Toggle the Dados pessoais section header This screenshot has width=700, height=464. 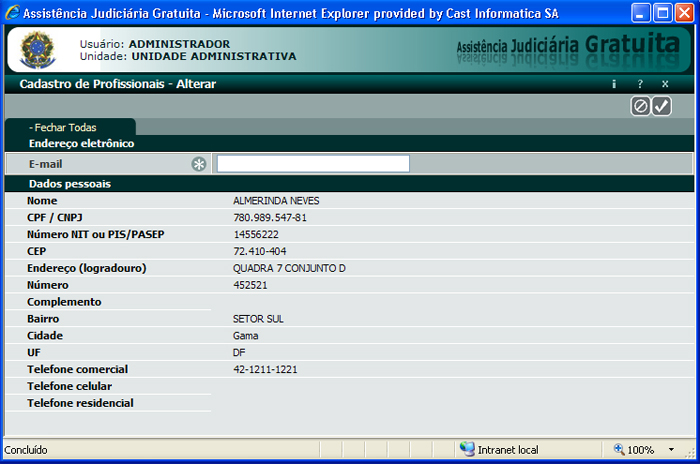(349, 184)
